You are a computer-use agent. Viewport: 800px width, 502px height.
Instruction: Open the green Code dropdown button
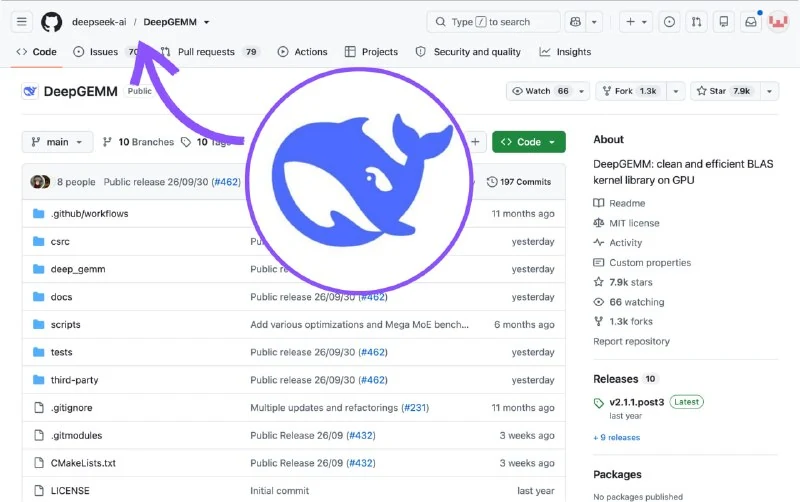[529, 142]
